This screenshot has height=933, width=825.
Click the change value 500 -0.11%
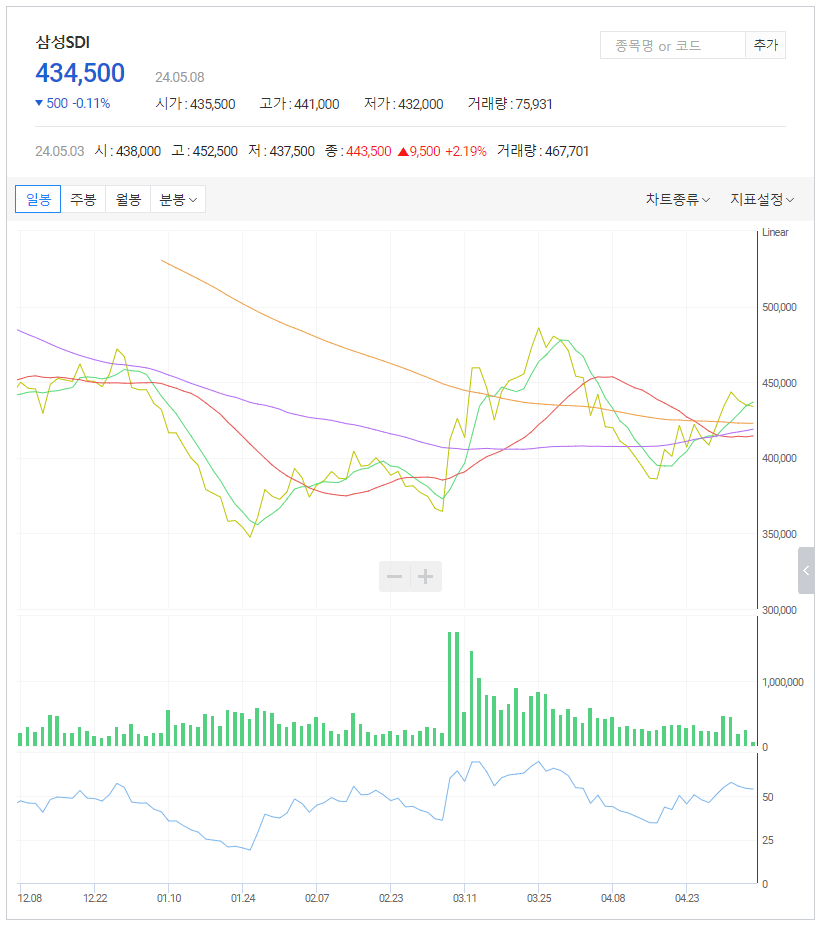[x=73, y=104]
